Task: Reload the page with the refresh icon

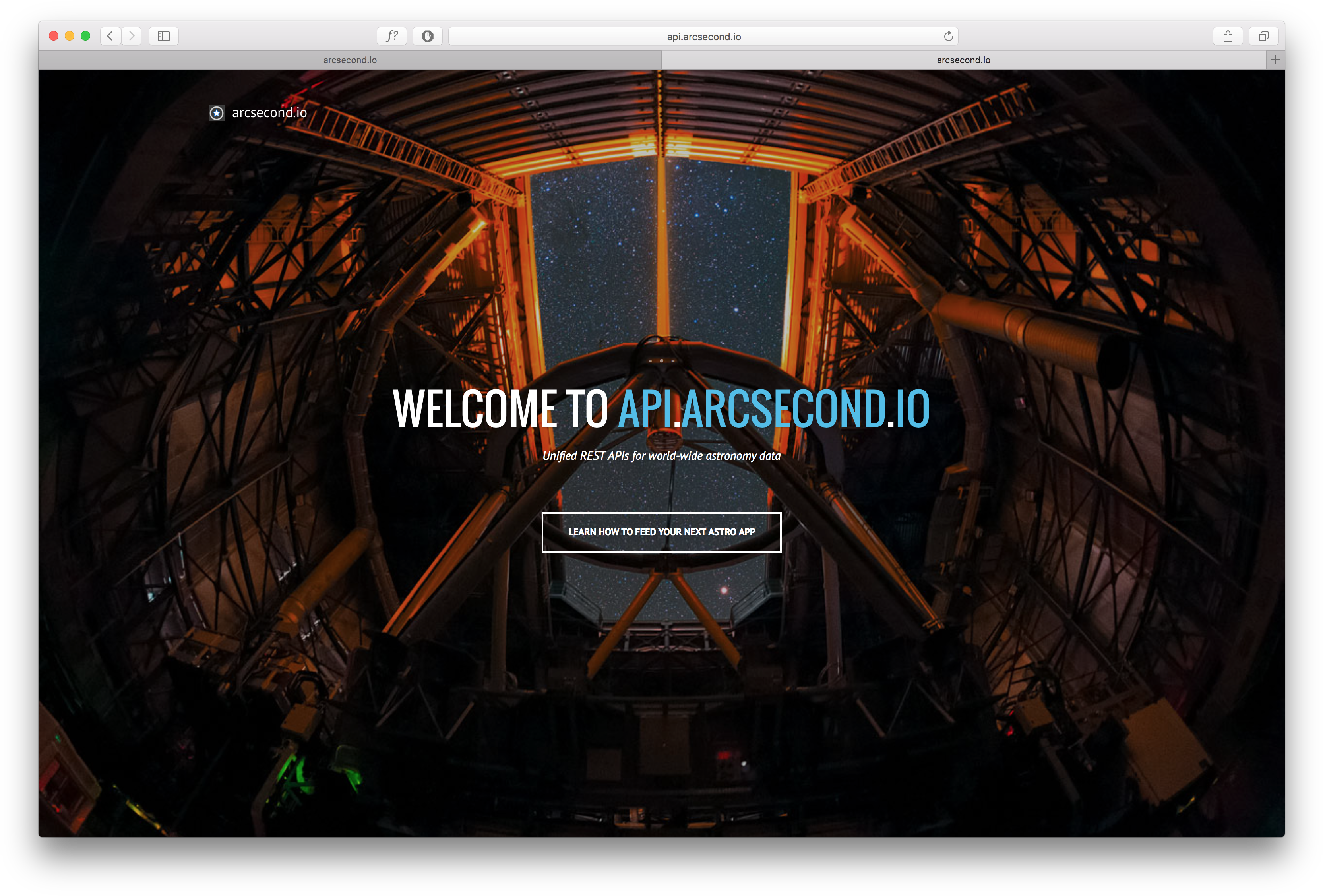Action: click(x=948, y=36)
